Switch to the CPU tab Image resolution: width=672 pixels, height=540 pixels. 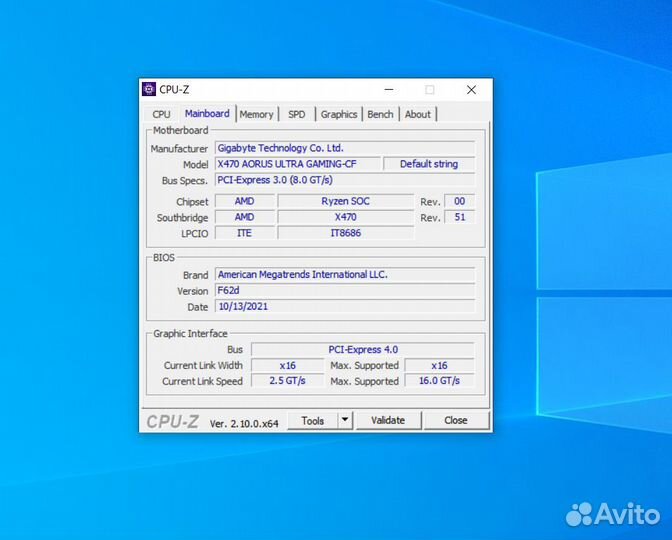pos(161,114)
